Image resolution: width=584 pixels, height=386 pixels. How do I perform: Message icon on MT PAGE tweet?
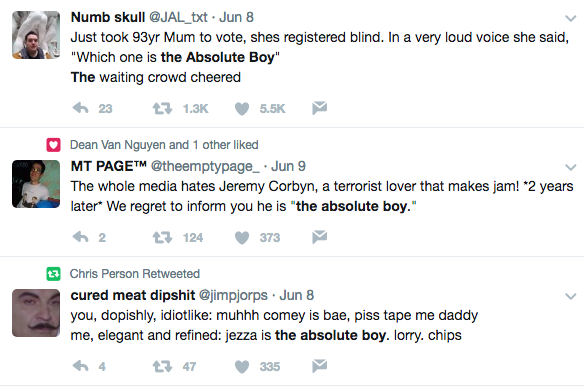320,237
